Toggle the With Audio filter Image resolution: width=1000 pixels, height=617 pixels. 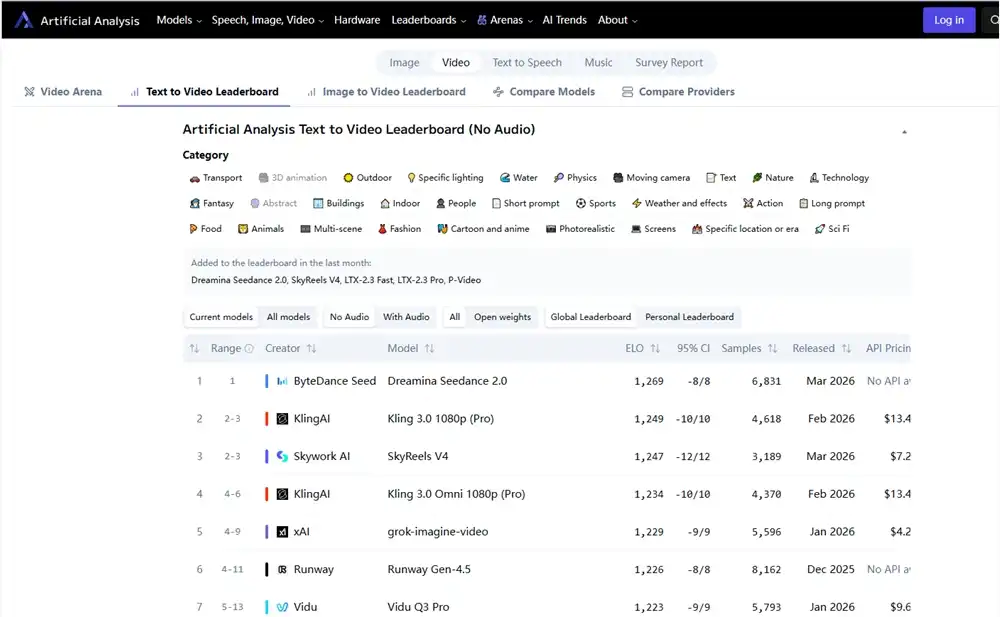click(x=406, y=317)
